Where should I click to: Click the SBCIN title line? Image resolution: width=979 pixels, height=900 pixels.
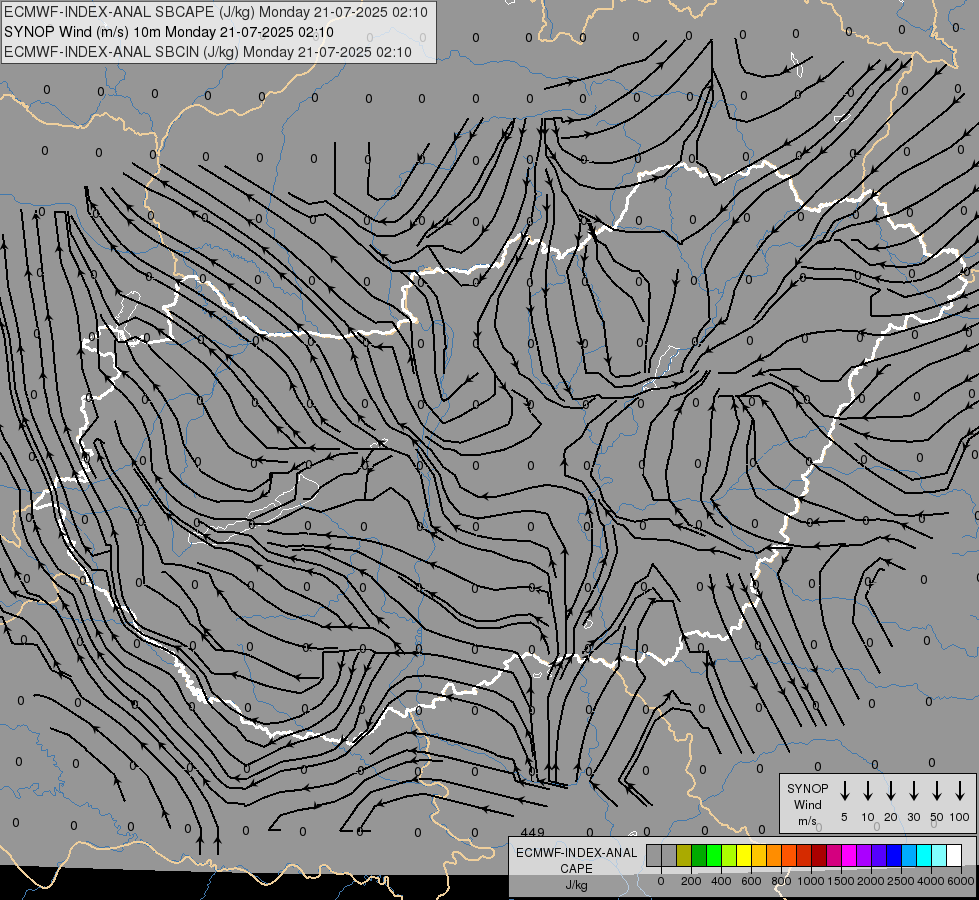click(x=208, y=52)
